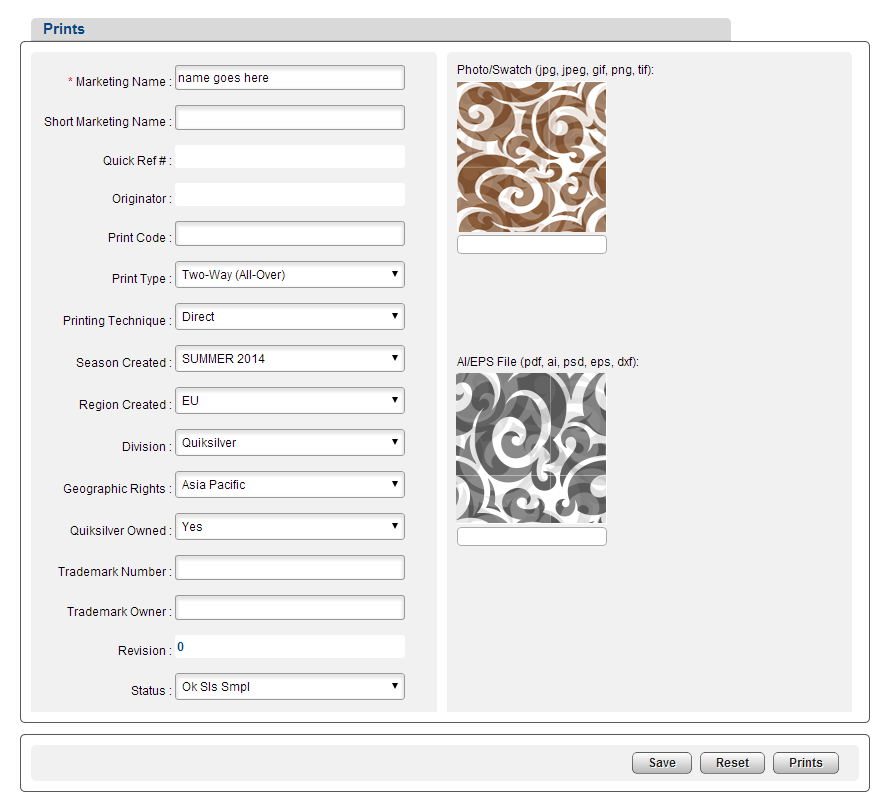The height and width of the screenshot is (810, 890).
Task: Click the Revision value 0
Action: [x=180, y=647]
